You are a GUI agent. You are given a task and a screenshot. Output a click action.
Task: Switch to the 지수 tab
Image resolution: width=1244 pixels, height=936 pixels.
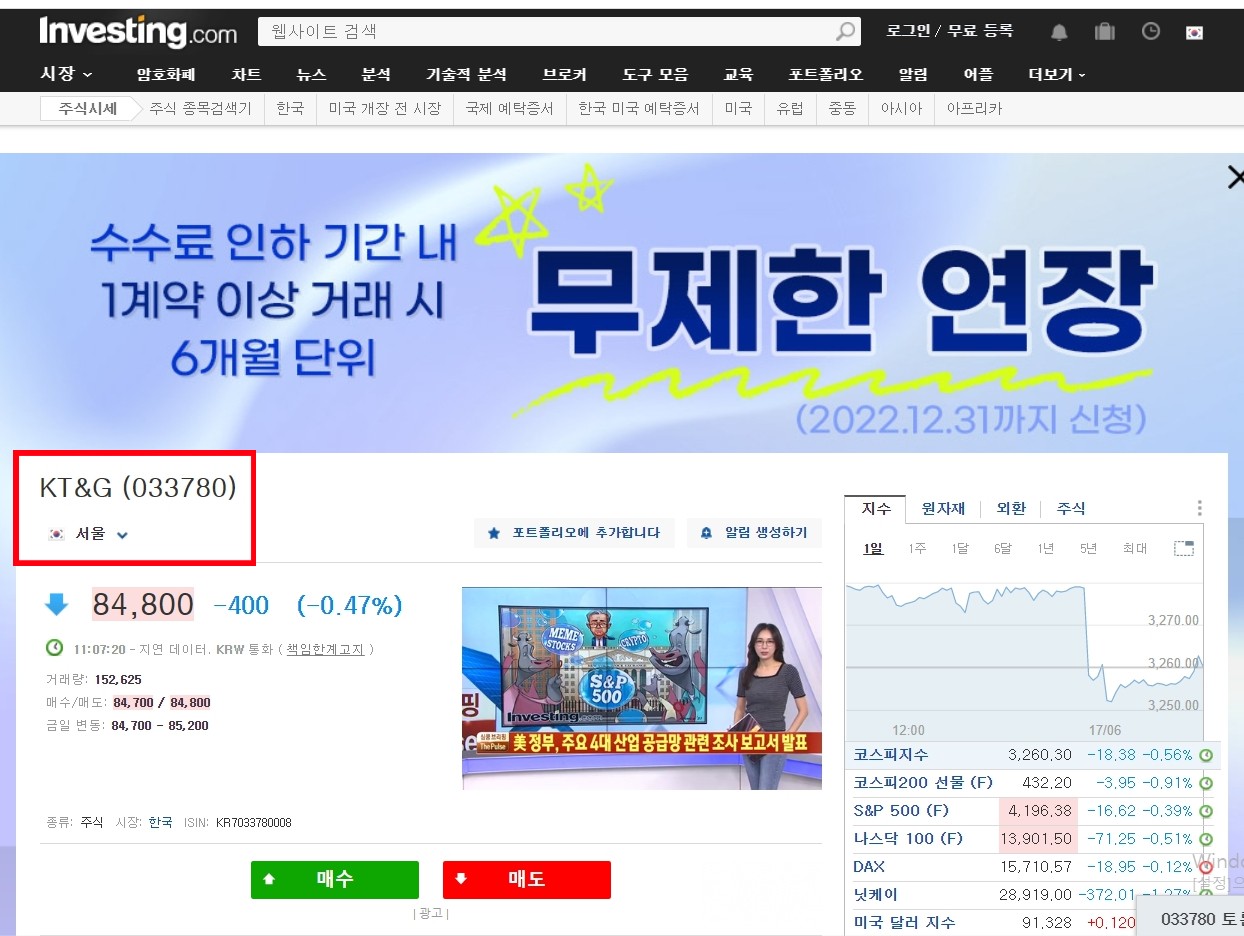(876, 508)
